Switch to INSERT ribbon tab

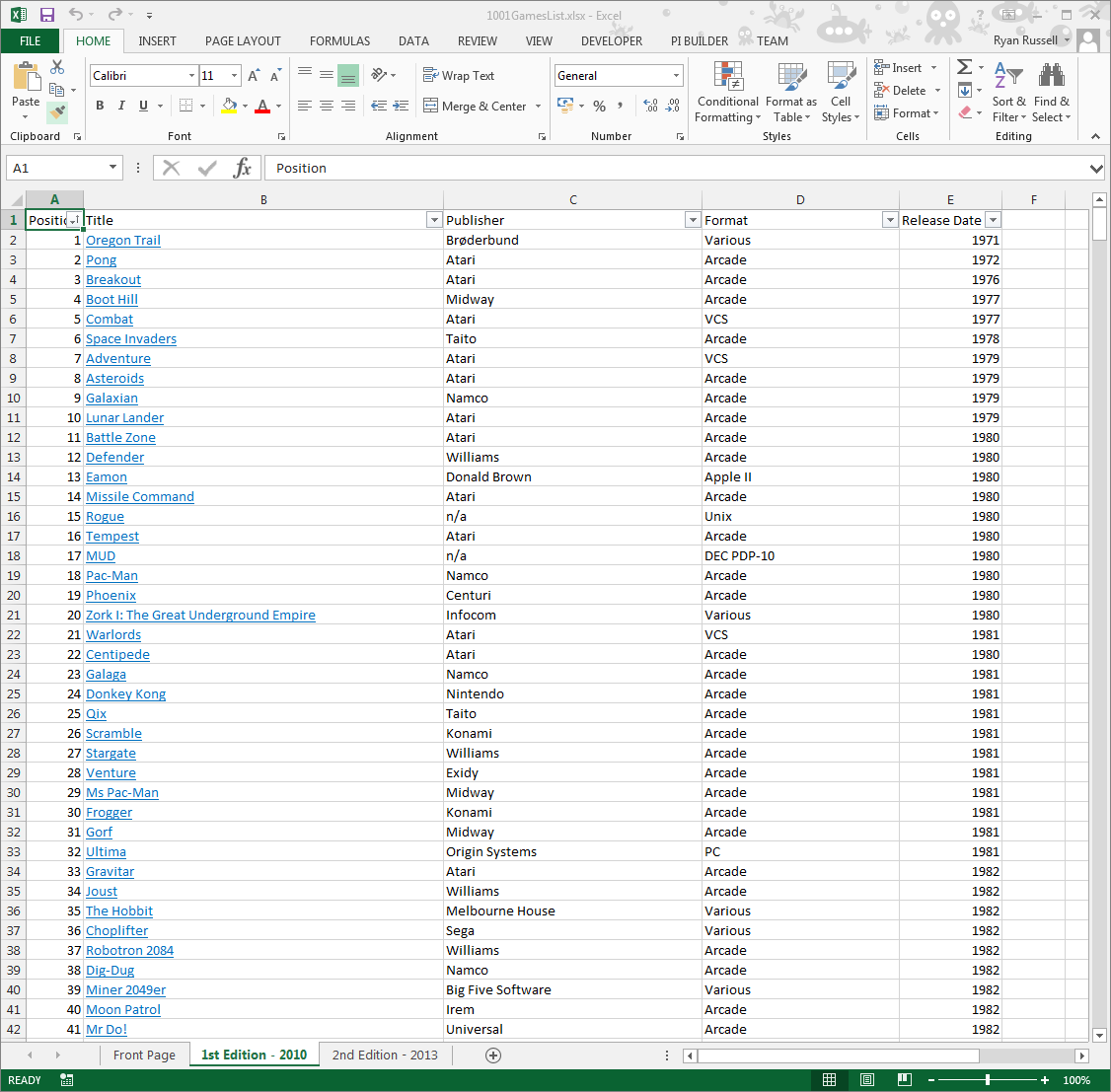coord(157,41)
